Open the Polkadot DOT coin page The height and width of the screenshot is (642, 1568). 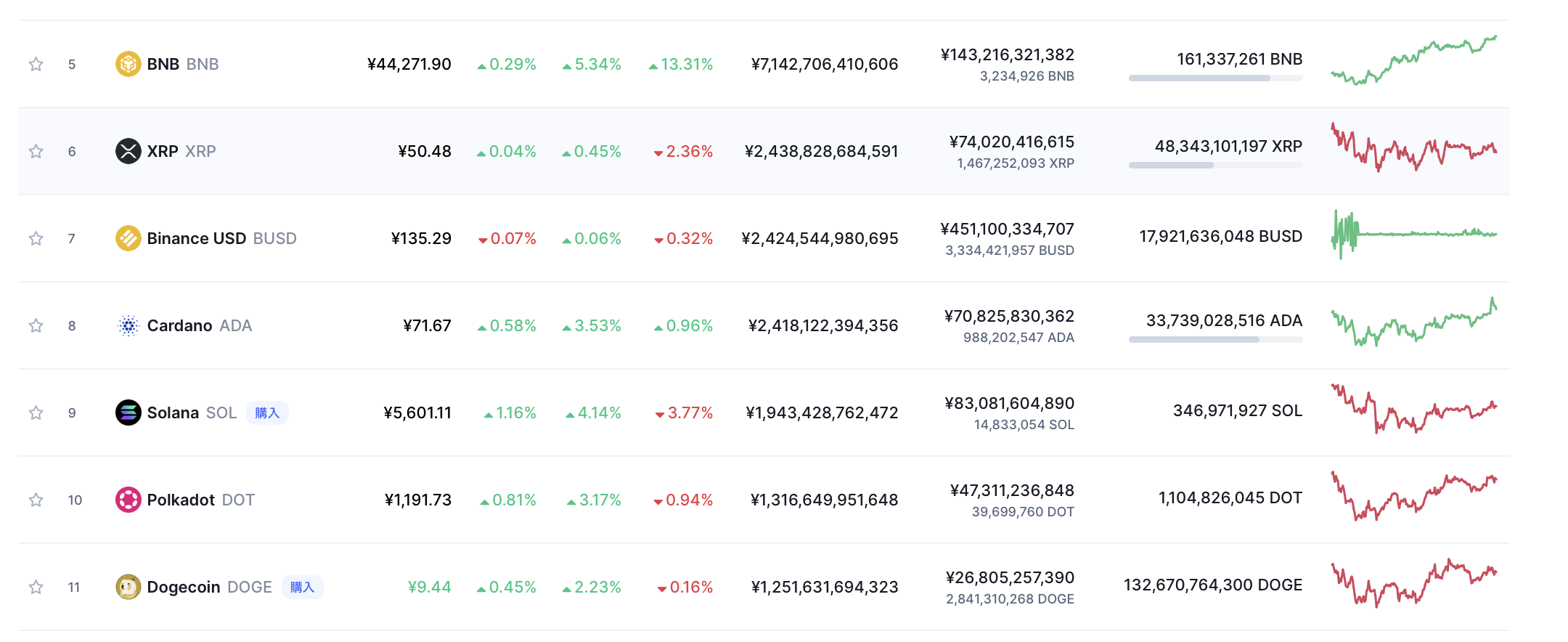(x=181, y=500)
